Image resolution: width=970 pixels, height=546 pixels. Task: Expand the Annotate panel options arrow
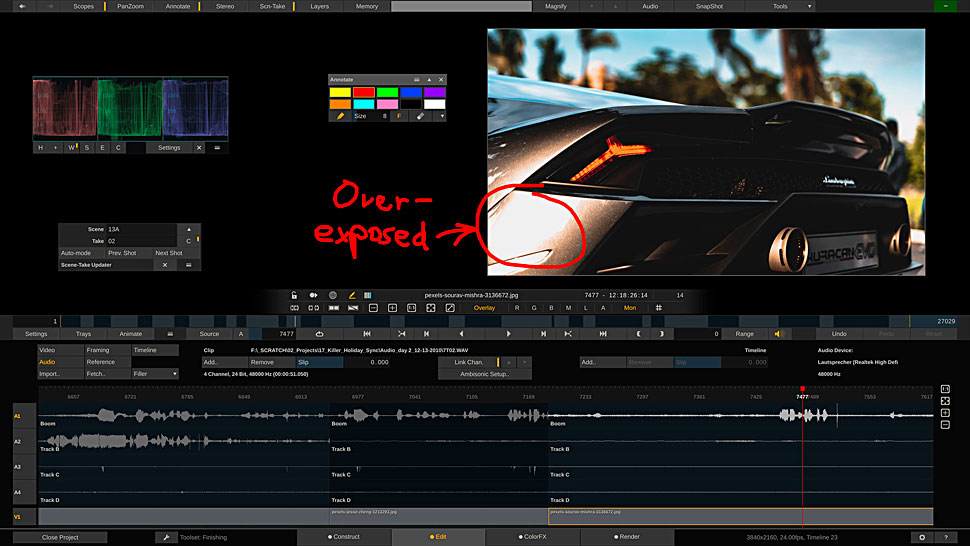(442, 116)
